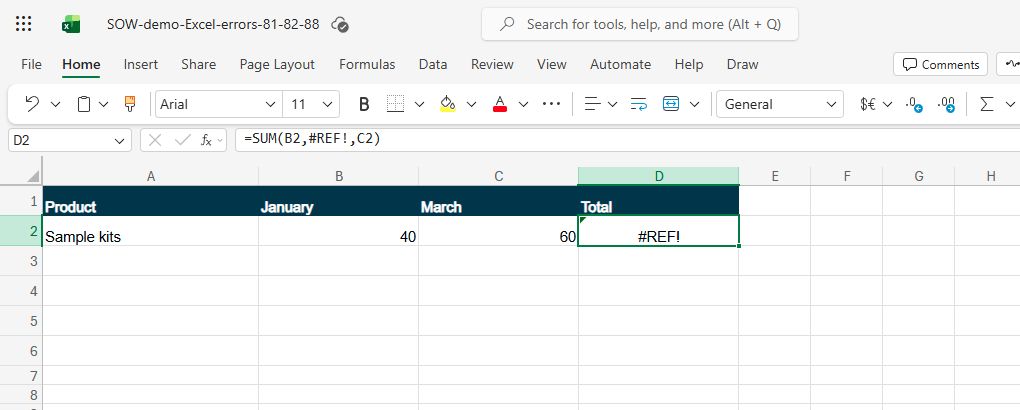Image resolution: width=1020 pixels, height=410 pixels.
Task: Click the Search for tools search box
Action: (639, 25)
